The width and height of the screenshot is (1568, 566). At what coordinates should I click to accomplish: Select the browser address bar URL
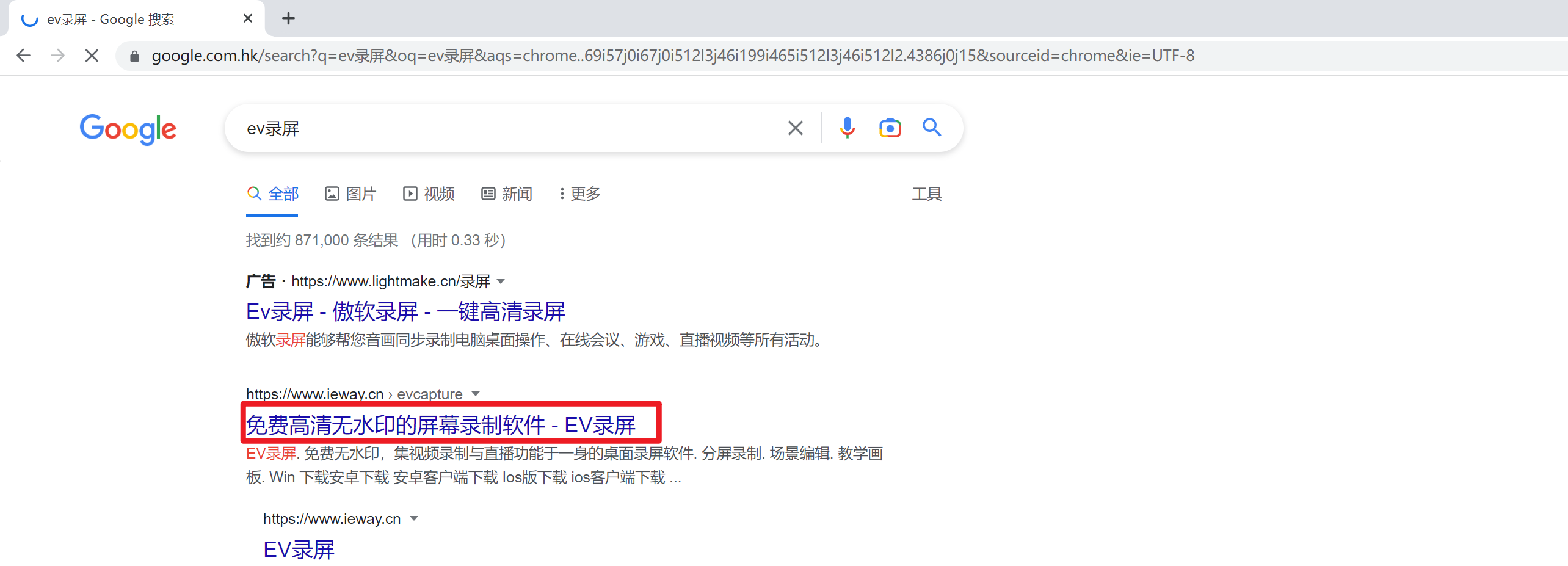click(x=550, y=56)
